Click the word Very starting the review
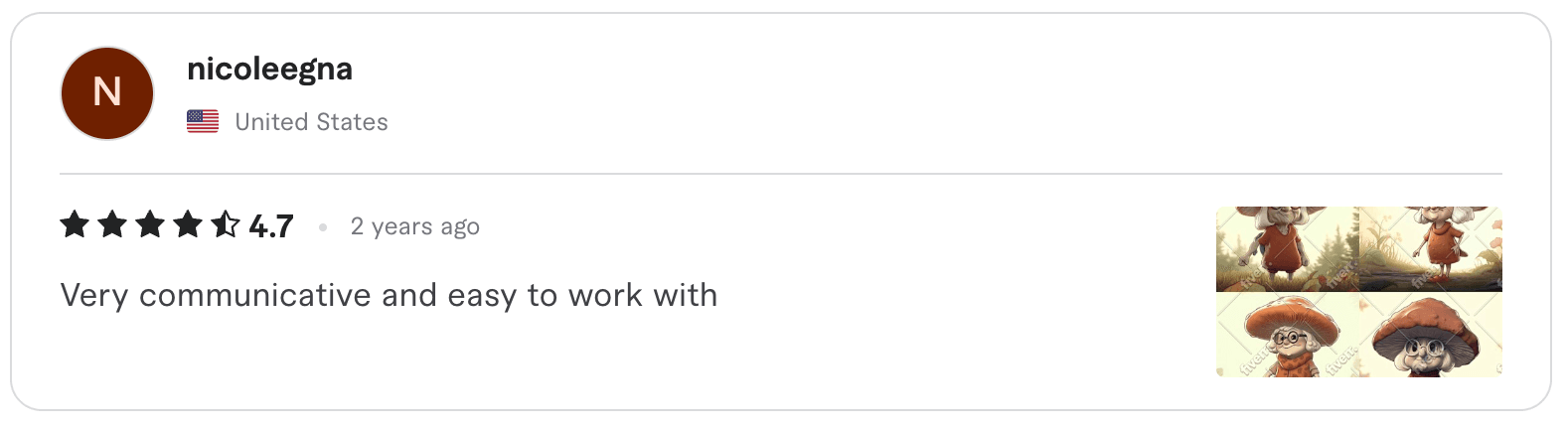The height and width of the screenshot is (429, 1568). pos(93,295)
